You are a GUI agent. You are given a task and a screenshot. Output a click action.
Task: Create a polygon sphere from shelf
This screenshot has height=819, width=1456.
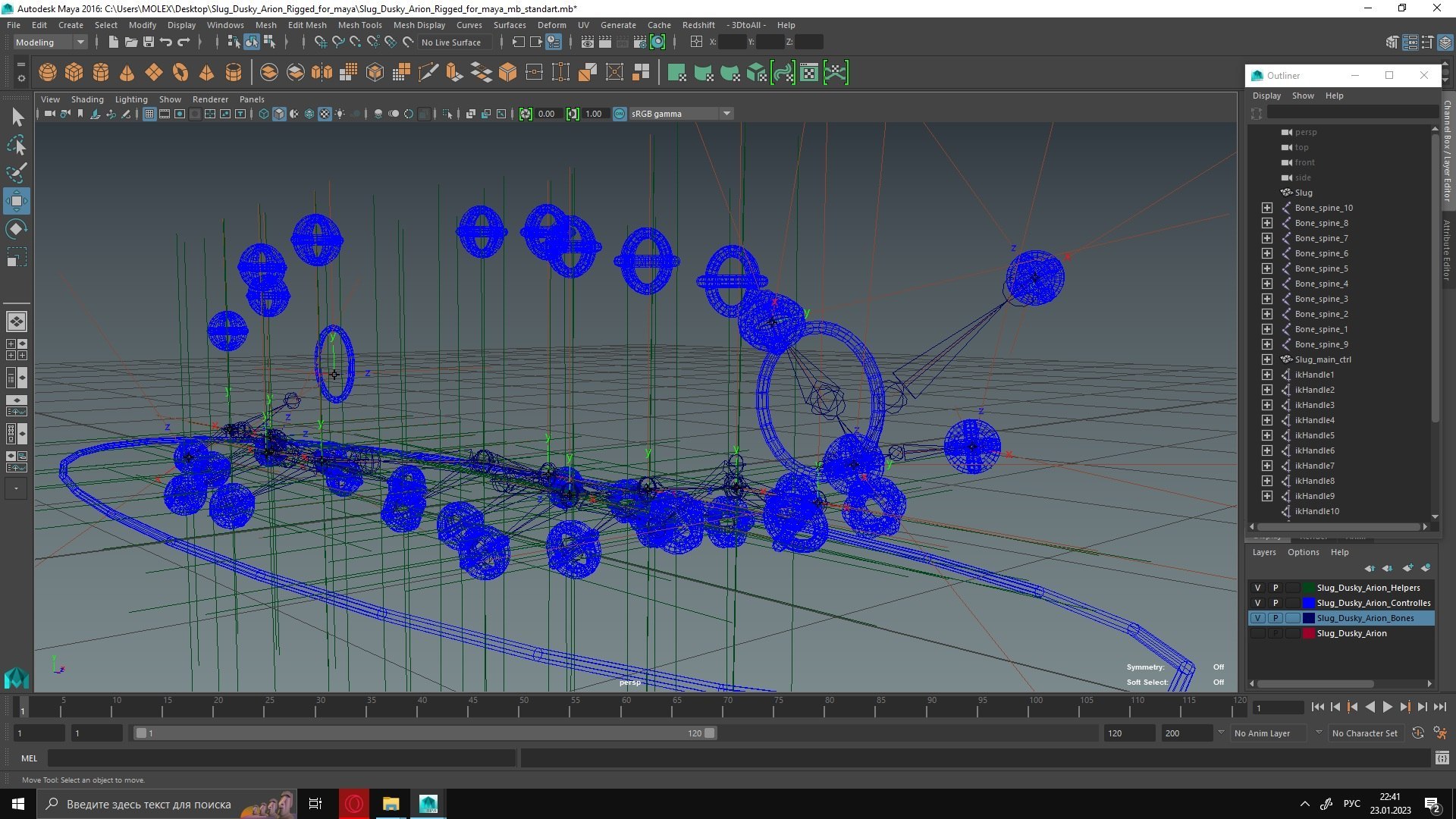click(x=47, y=73)
